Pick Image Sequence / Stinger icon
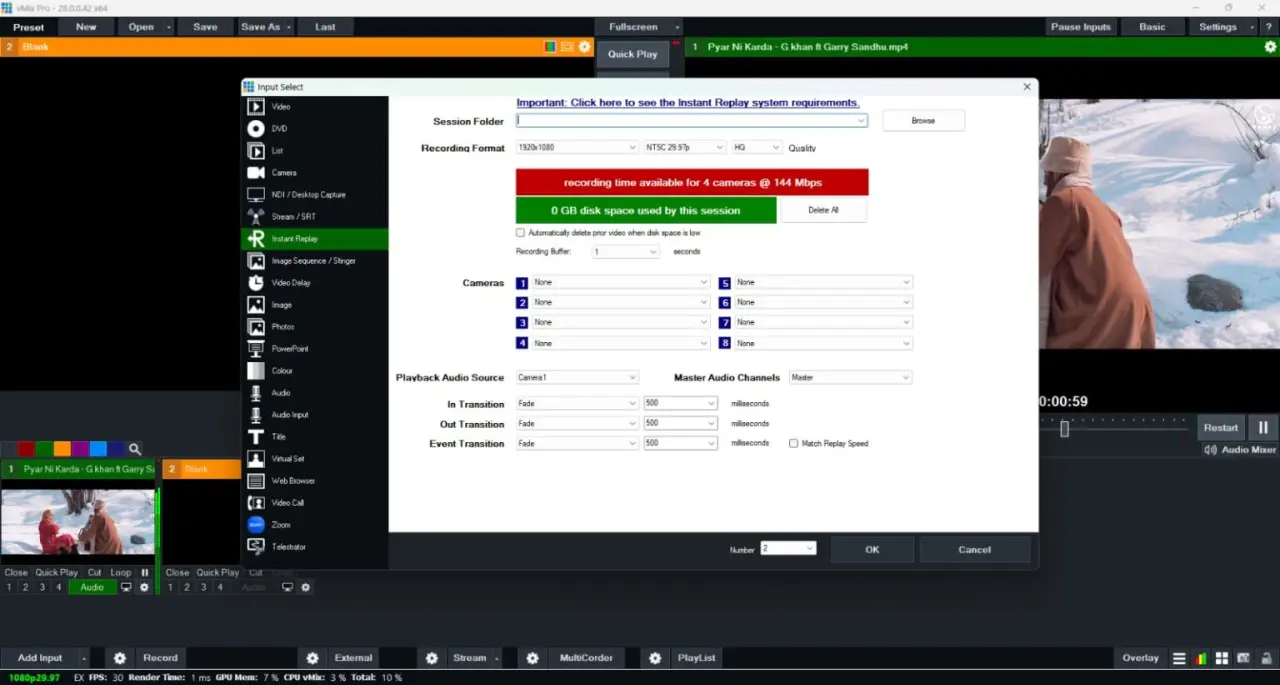The image size is (1280, 685). point(256,260)
